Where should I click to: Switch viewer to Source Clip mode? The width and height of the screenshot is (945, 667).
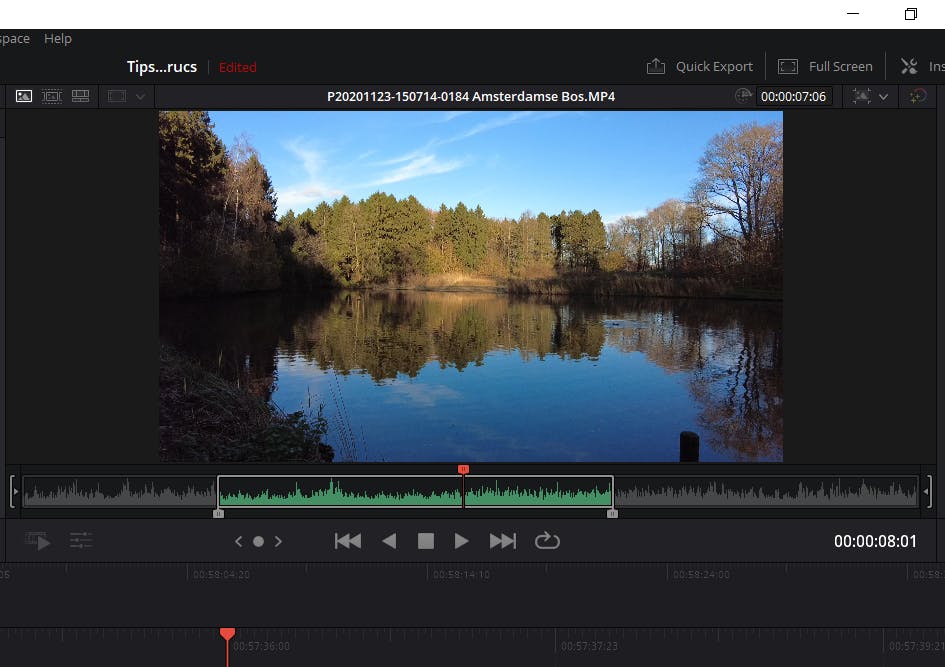[24, 96]
